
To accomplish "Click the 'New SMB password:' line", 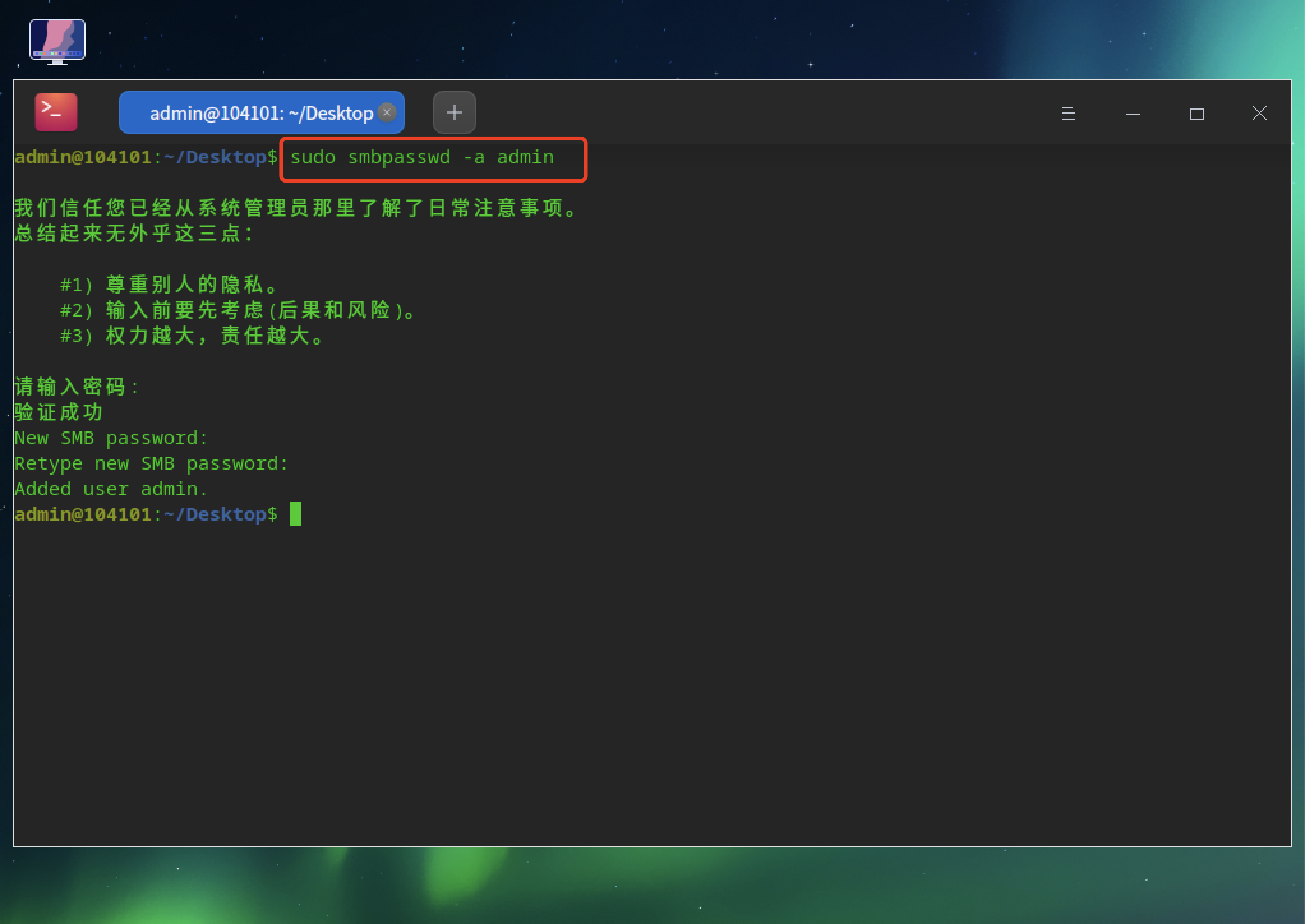I will pyautogui.click(x=111, y=438).
